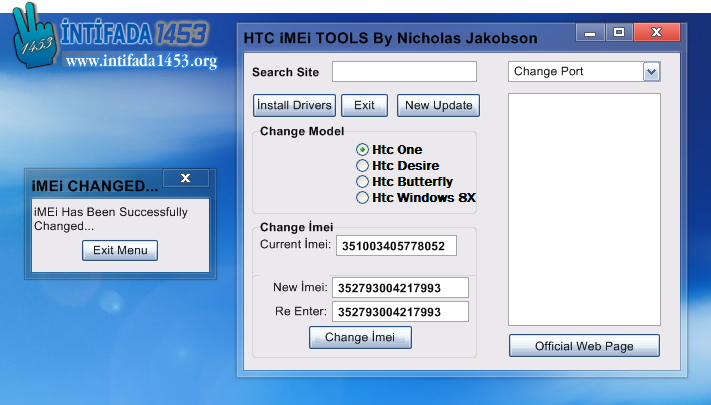Minimize the HTC iMEi TOOLS window
The width and height of the screenshot is (711, 405).
pyautogui.click(x=590, y=33)
